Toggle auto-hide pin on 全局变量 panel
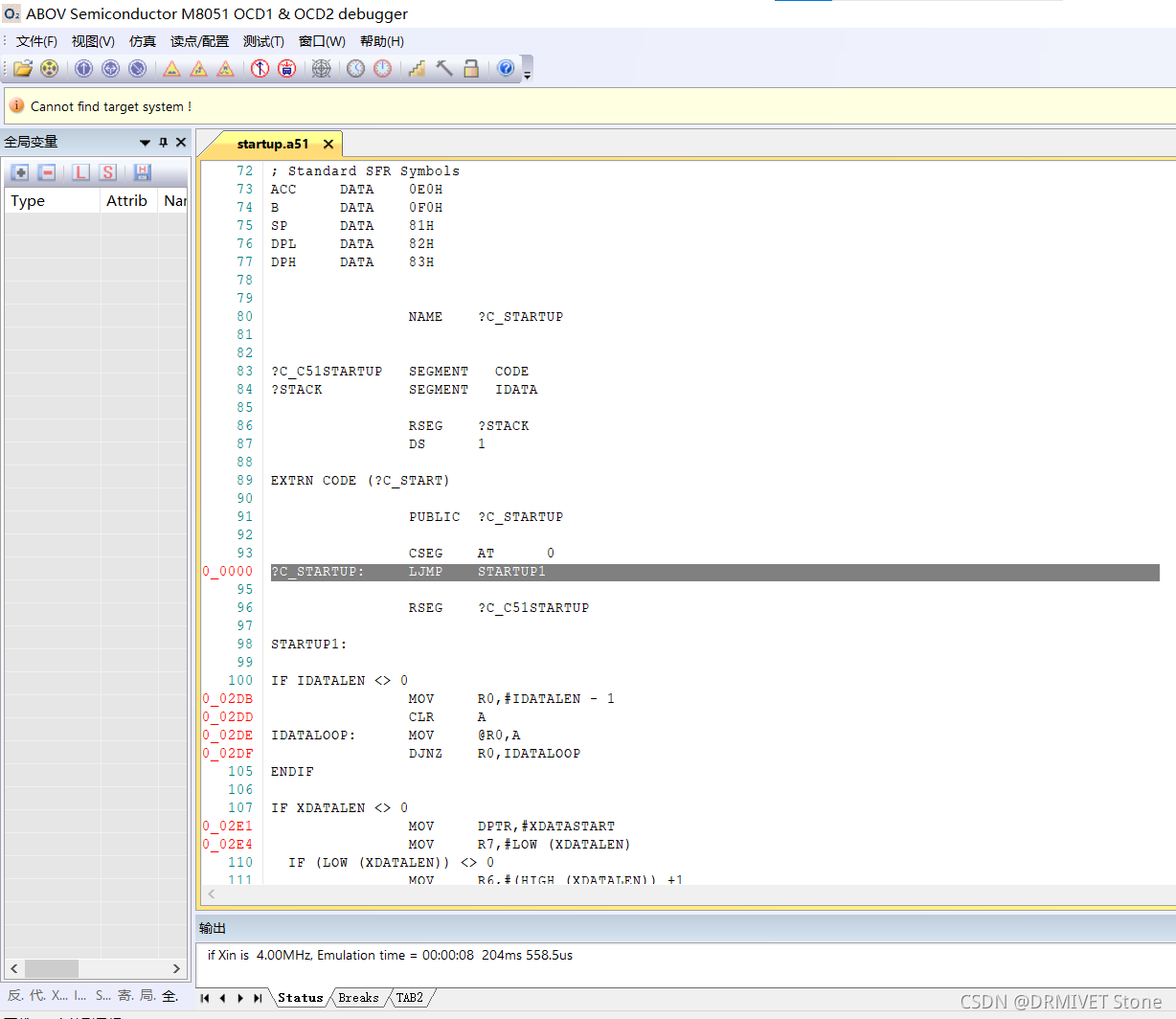The height and width of the screenshot is (1019, 1176). [x=164, y=143]
